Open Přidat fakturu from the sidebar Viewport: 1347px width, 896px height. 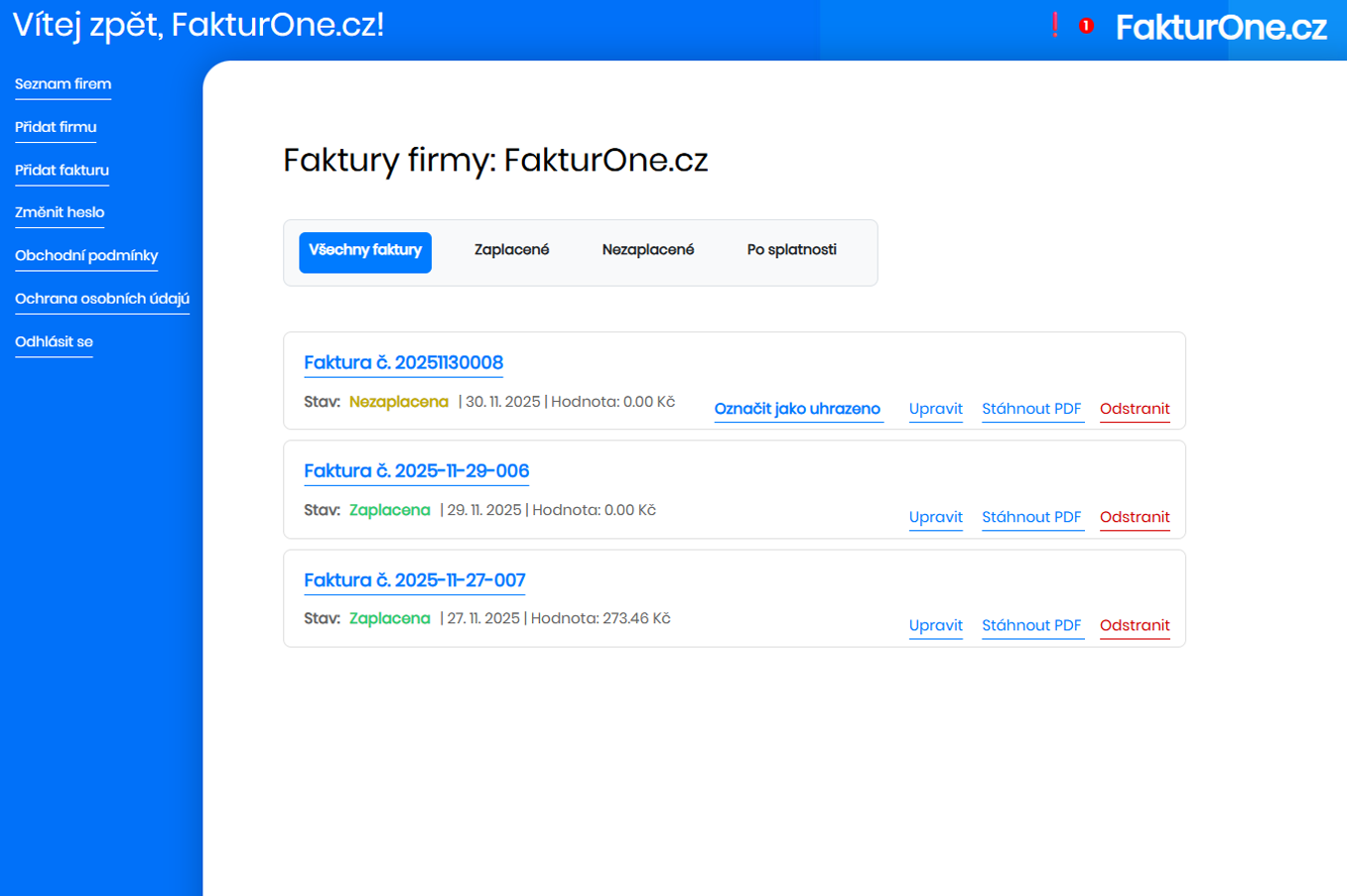pos(62,170)
